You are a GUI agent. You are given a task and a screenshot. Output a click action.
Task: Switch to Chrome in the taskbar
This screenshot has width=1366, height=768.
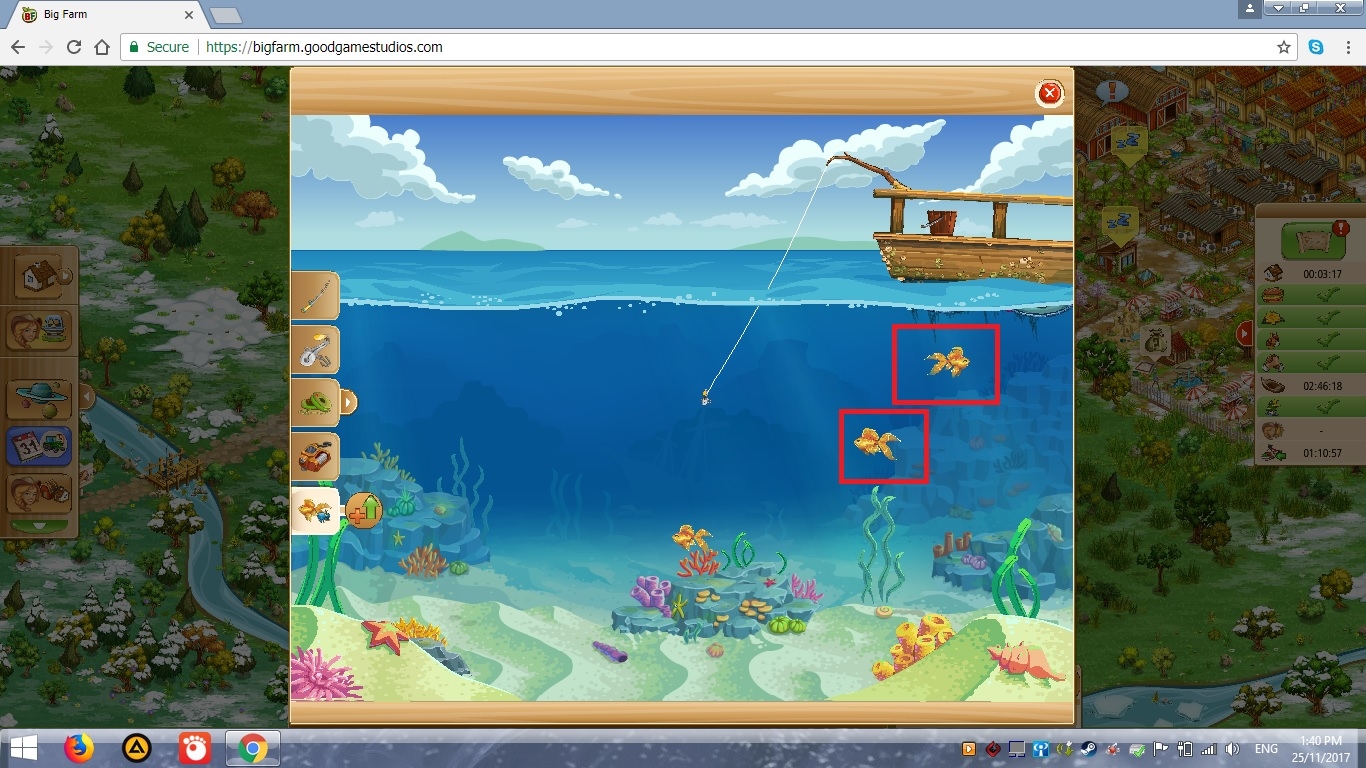[252, 748]
